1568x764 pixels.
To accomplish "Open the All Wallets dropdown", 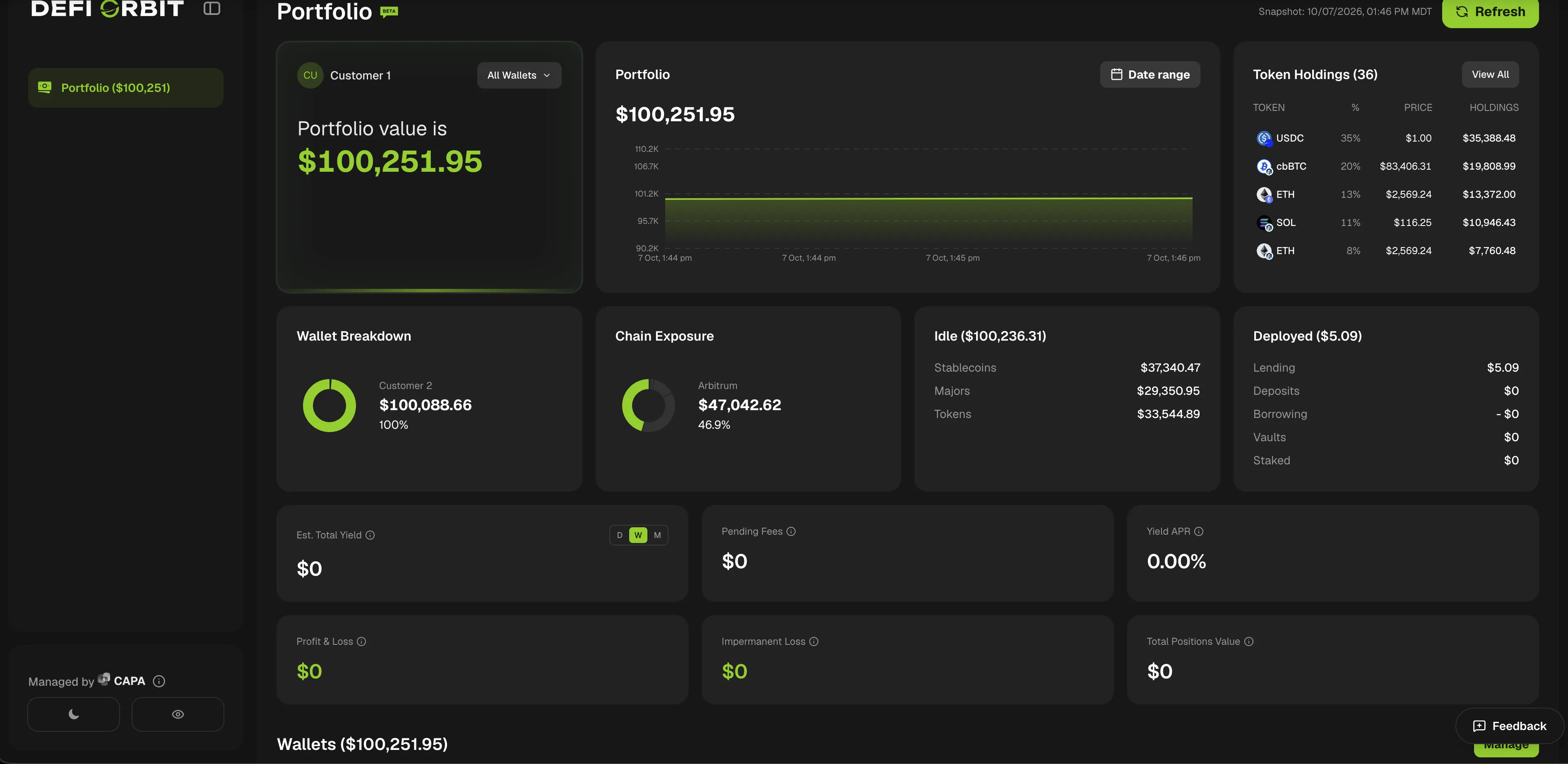I will point(519,75).
